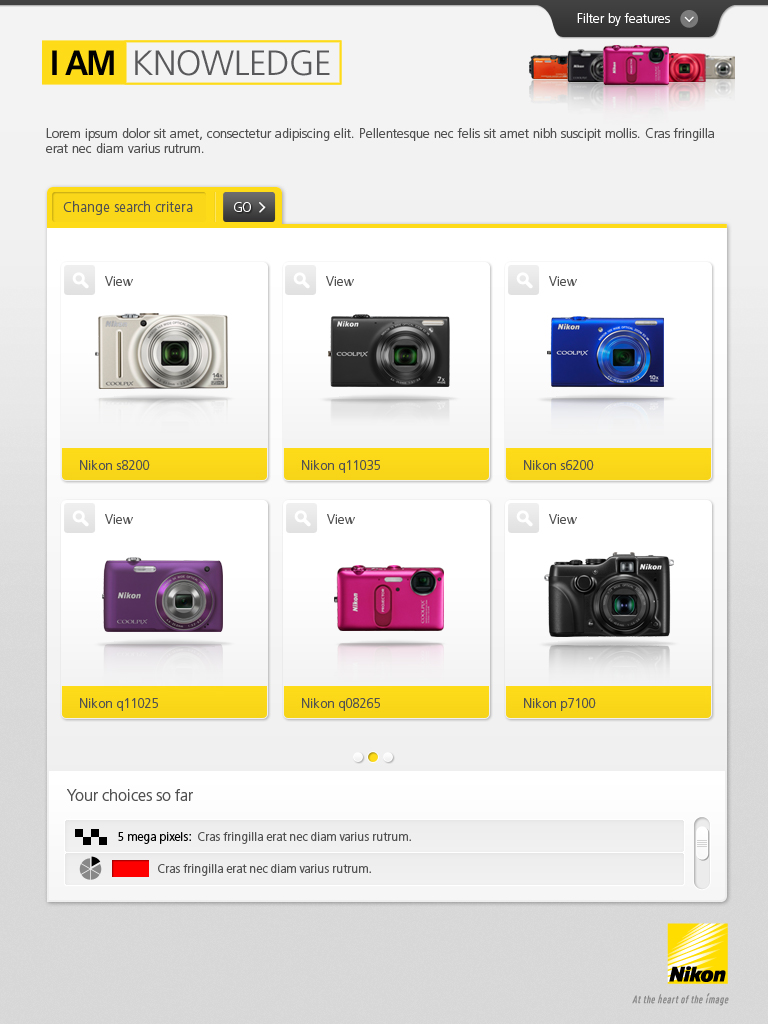This screenshot has width=768, height=1024.
Task: Click the GO button with chevron
Action: pos(249,207)
